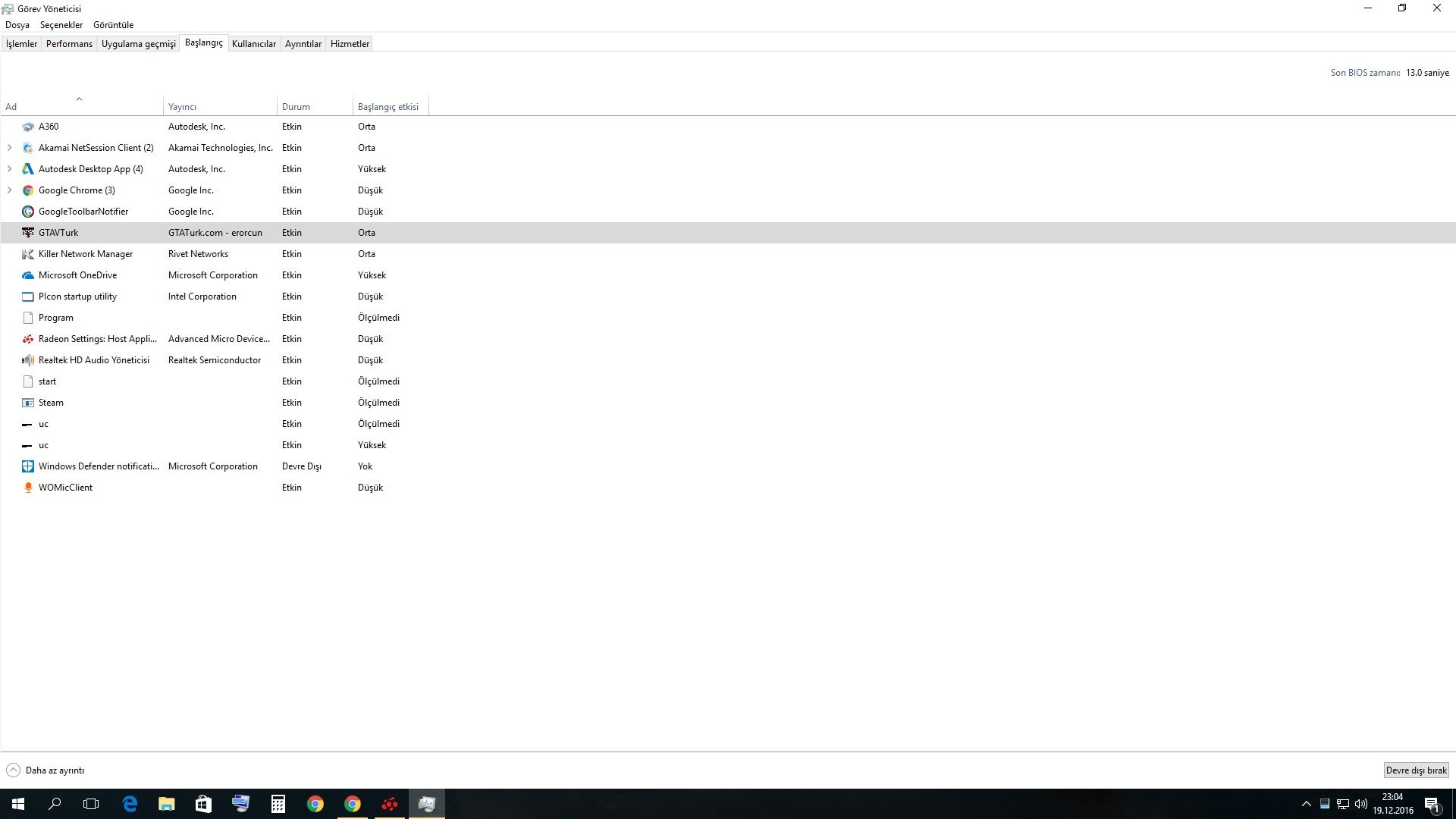The width and height of the screenshot is (1456, 819).
Task: Select the Microsoft OneDrive cloud icon
Action: coord(28,275)
